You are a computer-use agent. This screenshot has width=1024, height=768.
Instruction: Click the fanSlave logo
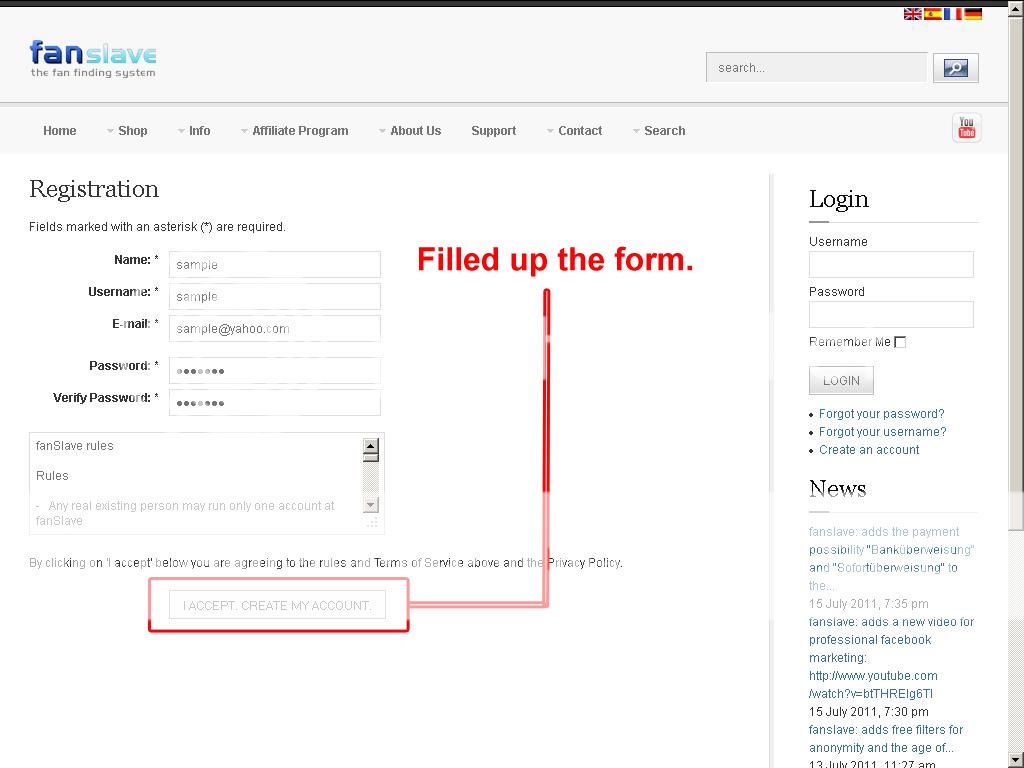coord(93,58)
